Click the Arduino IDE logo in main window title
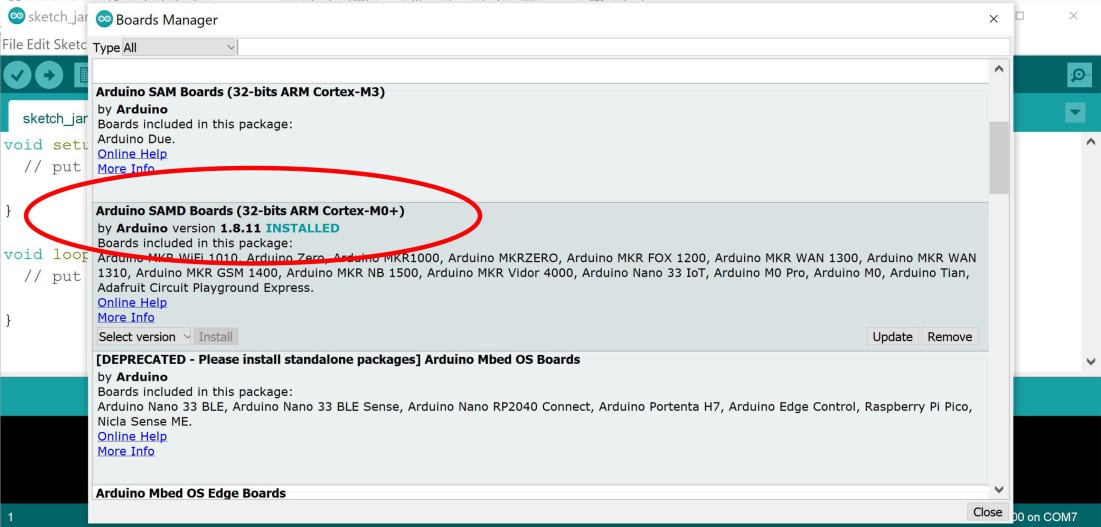 click(x=16, y=16)
